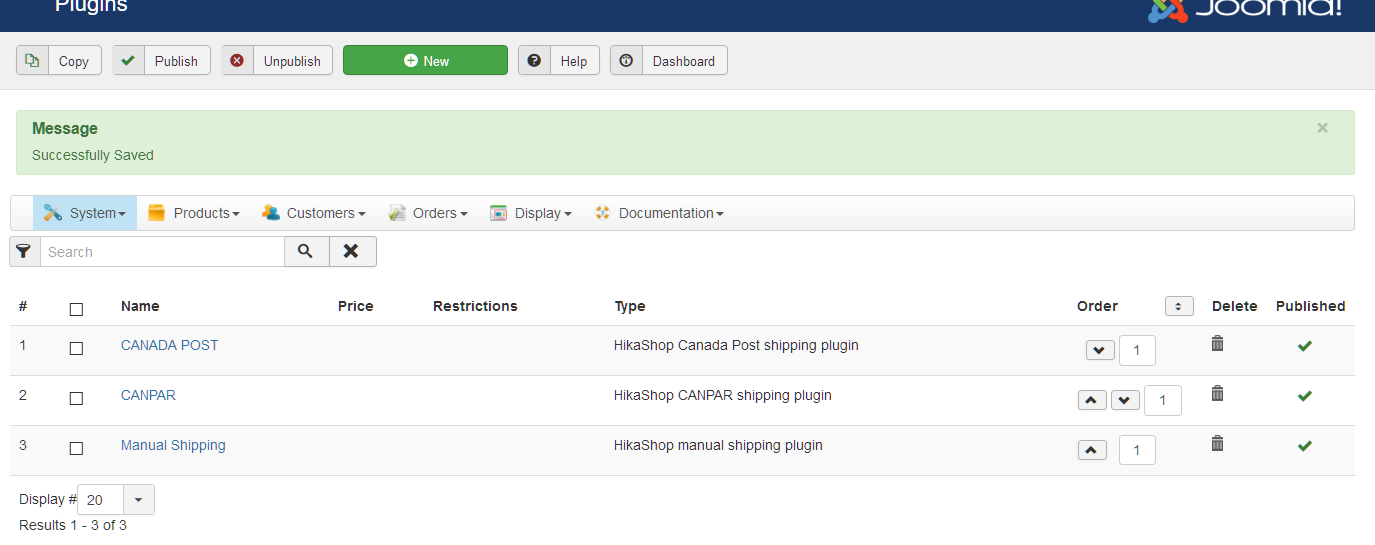Tick the select-all checkbox in header
The image size is (1375, 545).
pos(76,309)
